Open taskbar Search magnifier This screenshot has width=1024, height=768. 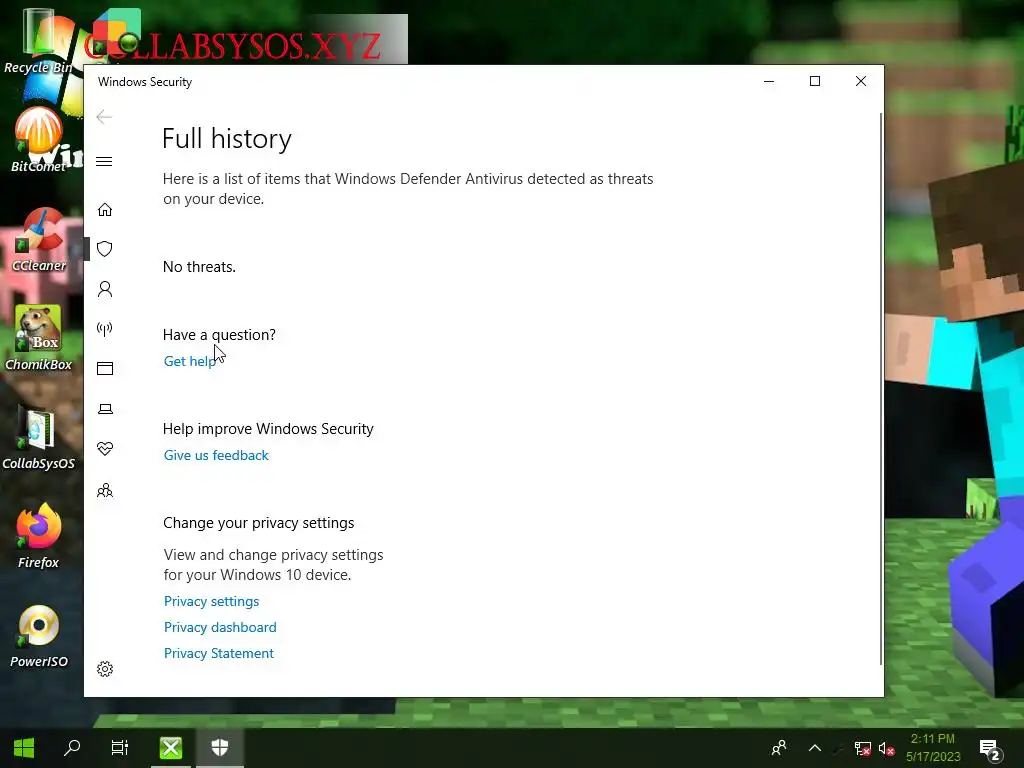click(x=72, y=748)
